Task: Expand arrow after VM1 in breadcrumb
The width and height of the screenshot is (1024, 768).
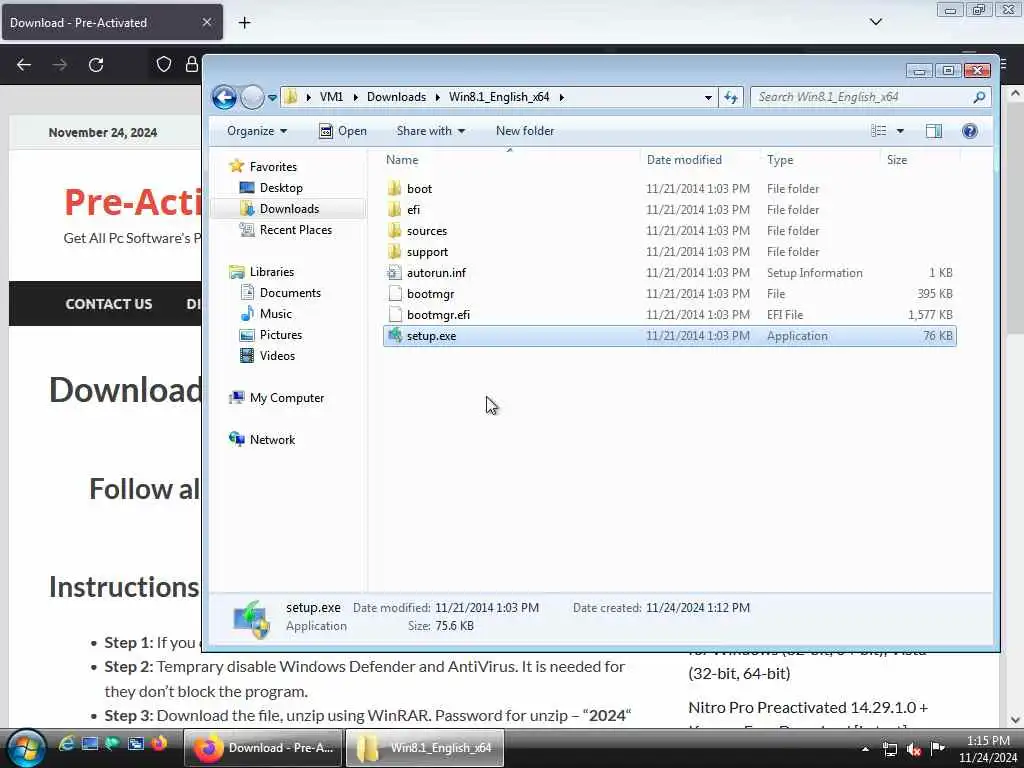Action: point(355,97)
